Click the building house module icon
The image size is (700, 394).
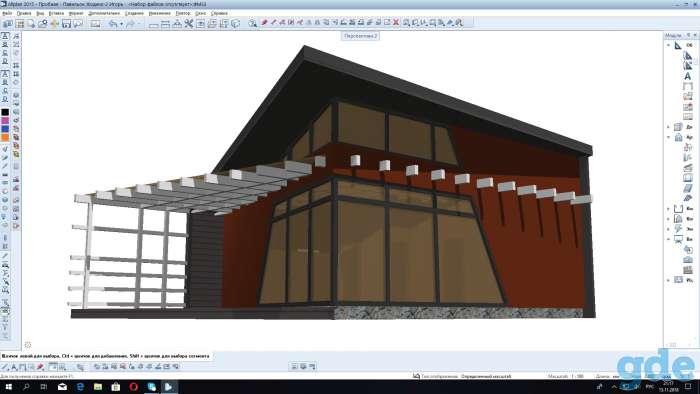[678, 137]
